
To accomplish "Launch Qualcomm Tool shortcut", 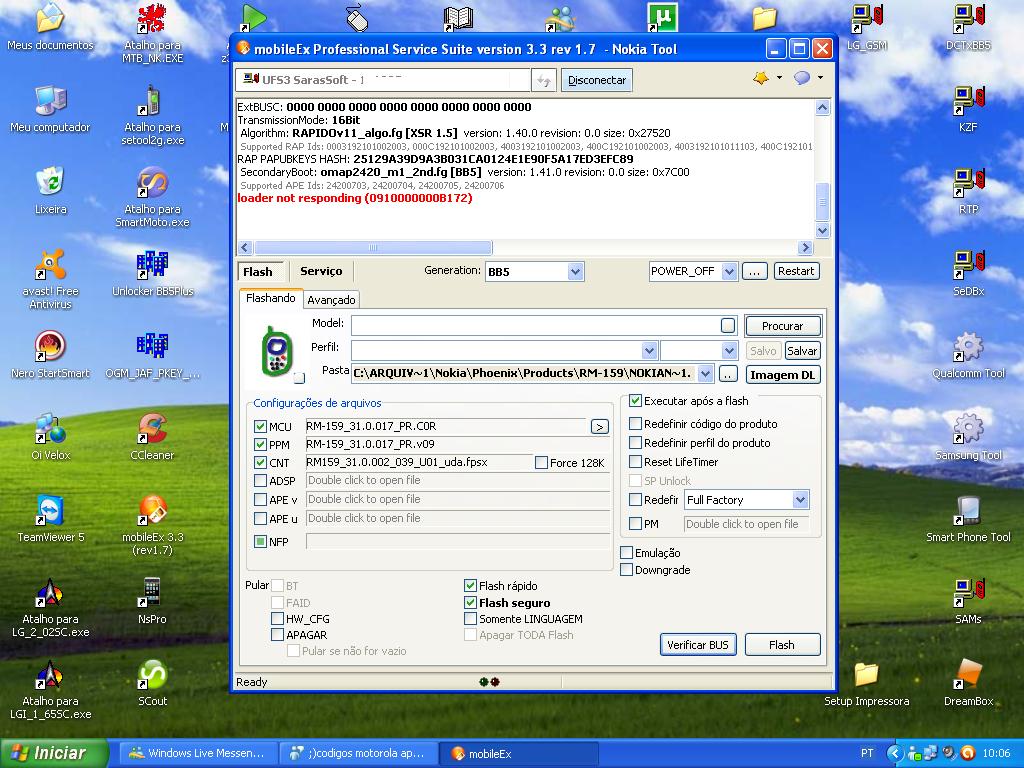I will 968,355.
